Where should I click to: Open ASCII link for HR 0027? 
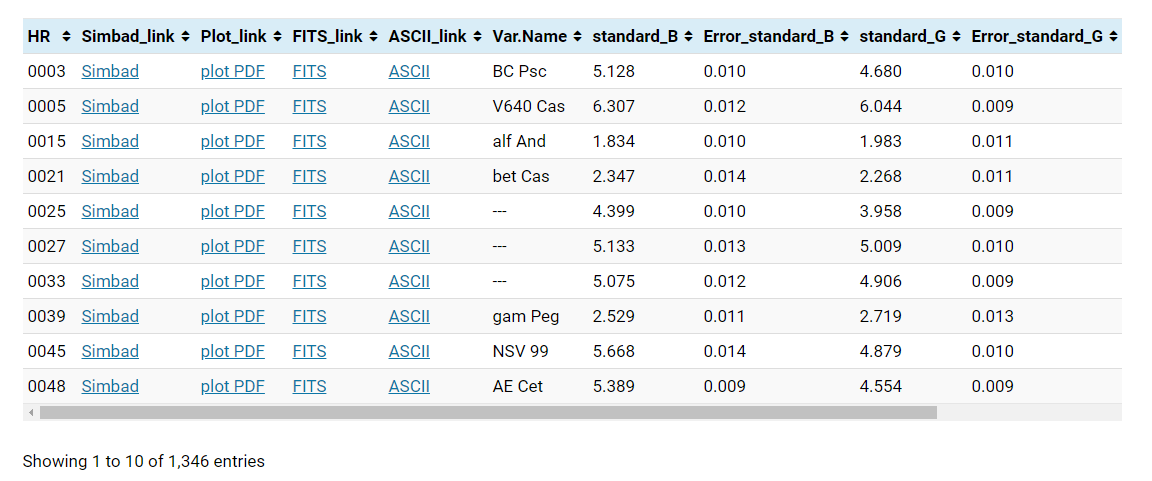pyautogui.click(x=409, y=247)
